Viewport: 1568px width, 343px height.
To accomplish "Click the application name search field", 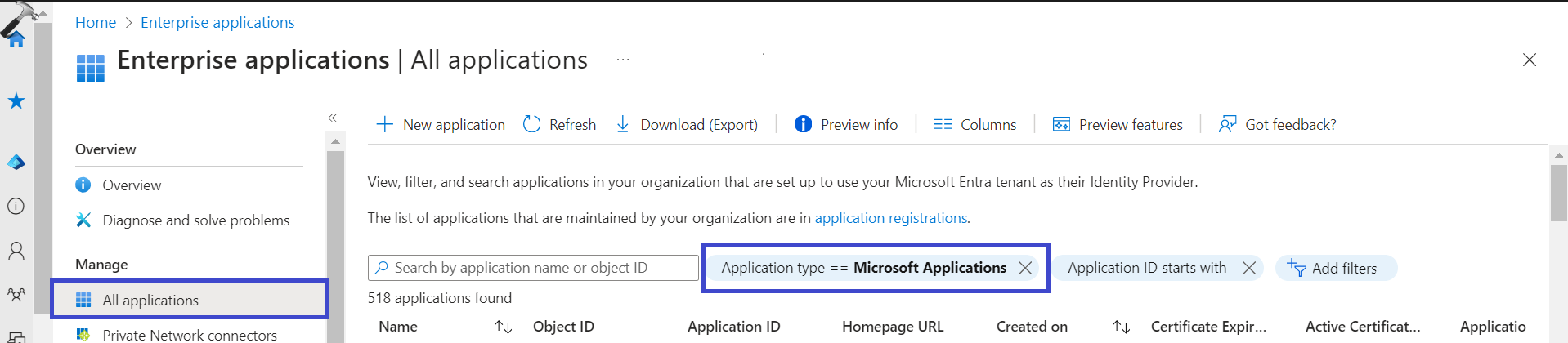I will [540, 268].
